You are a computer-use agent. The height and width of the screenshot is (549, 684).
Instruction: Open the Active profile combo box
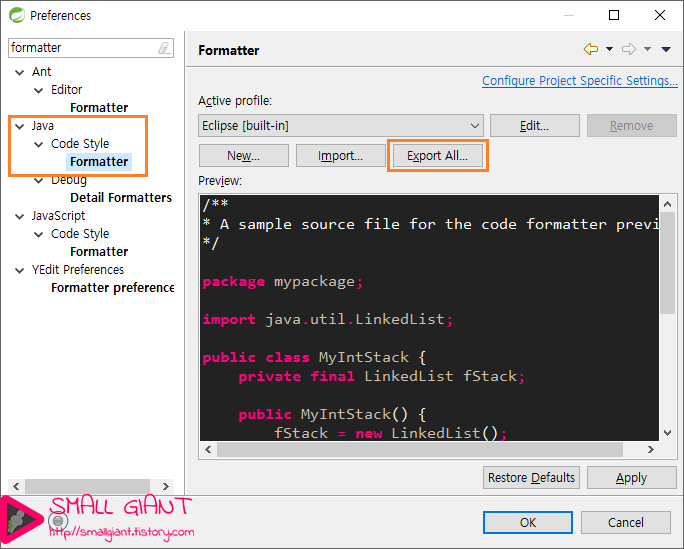341,126
